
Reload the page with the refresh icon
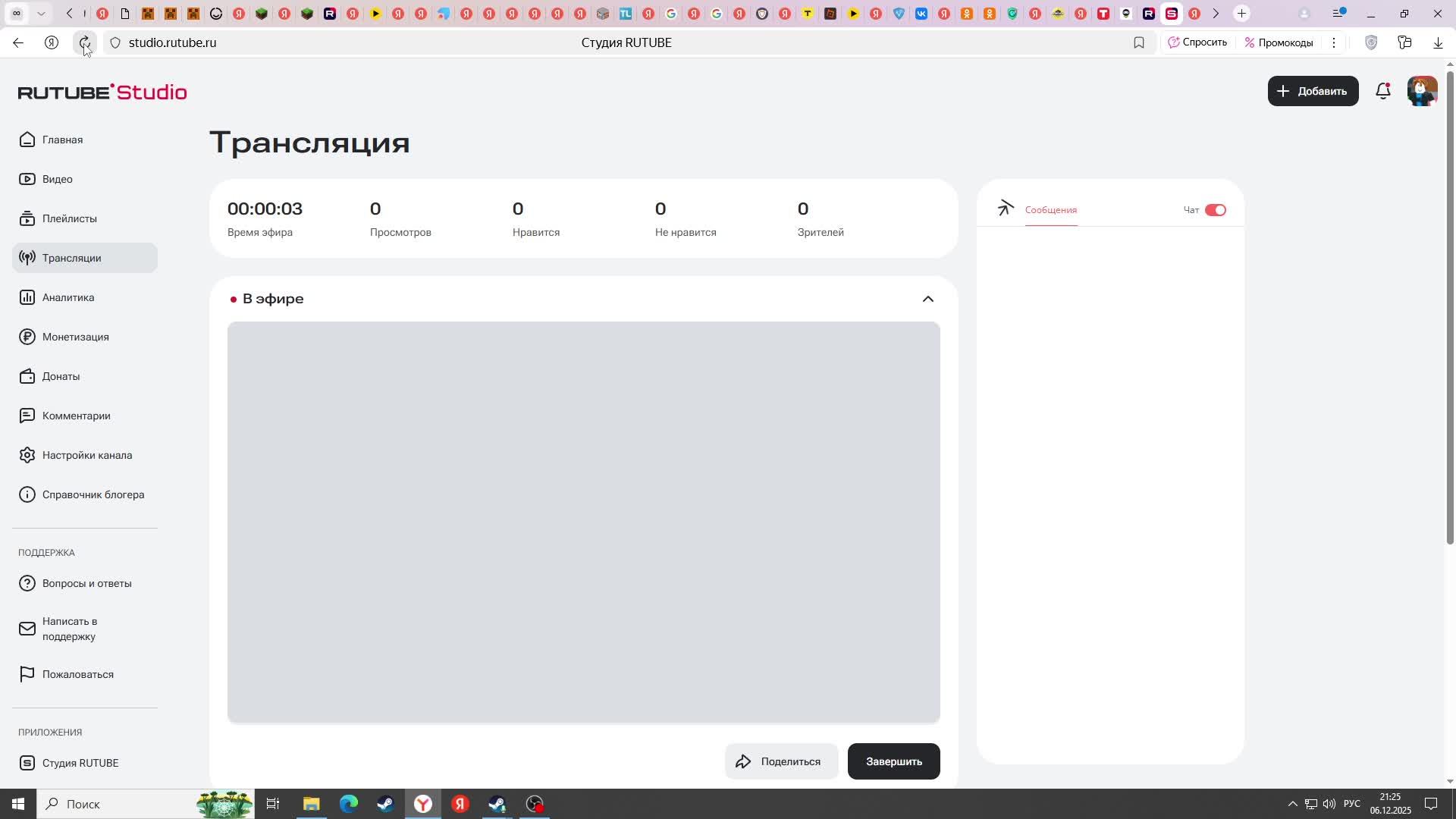click(84, 42)
